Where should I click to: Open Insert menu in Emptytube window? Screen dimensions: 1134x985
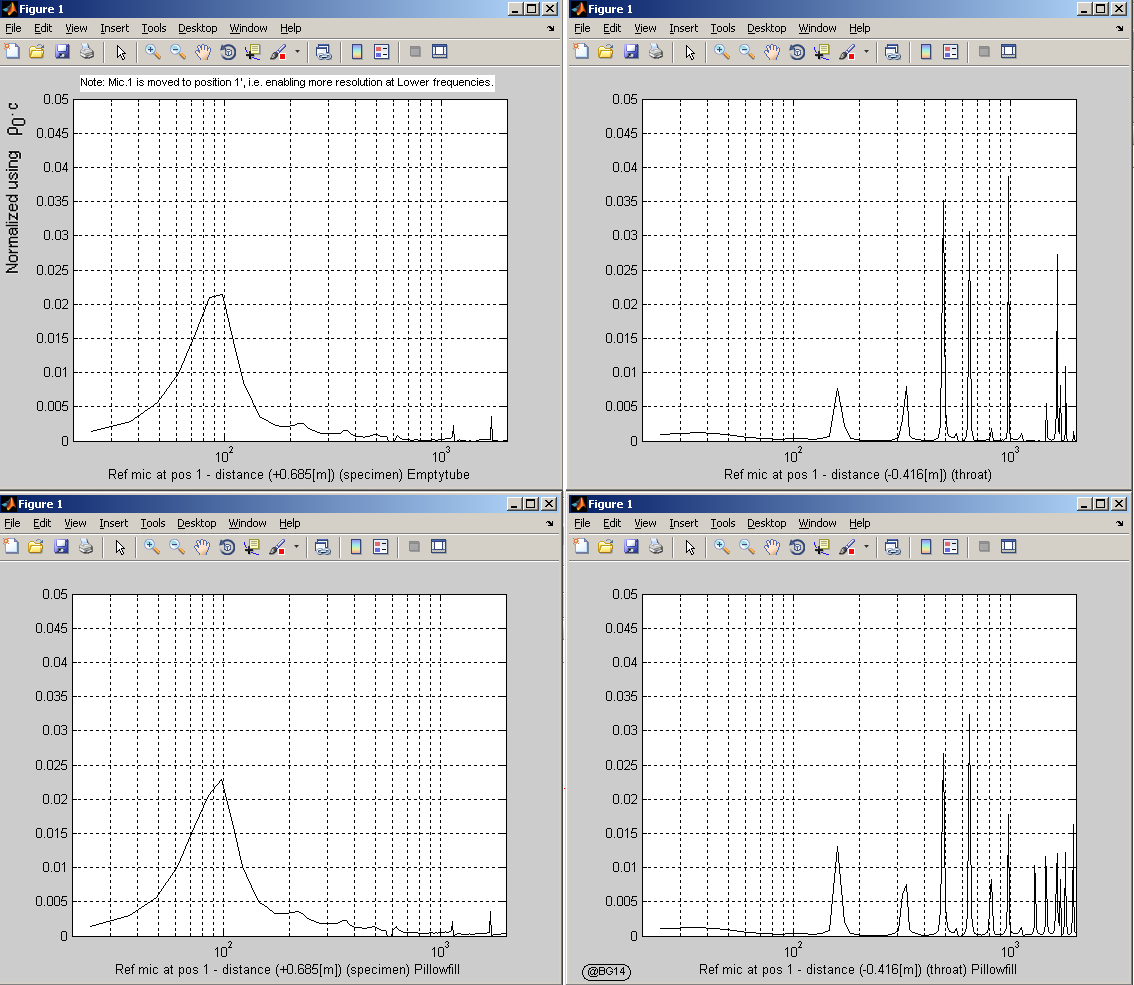pos(114,28)
